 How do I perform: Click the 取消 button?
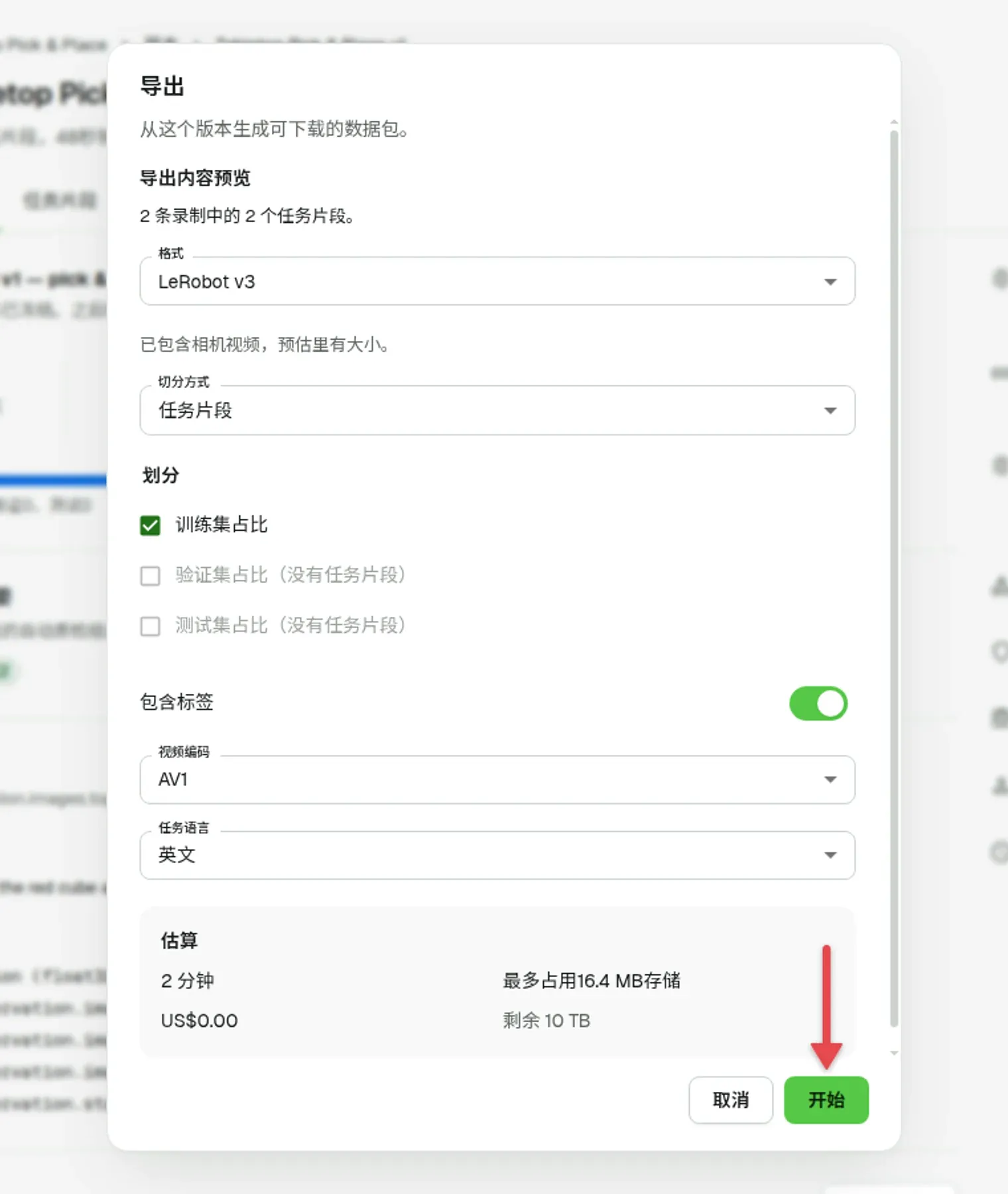pyautogui.click(x=731, y=1100)
